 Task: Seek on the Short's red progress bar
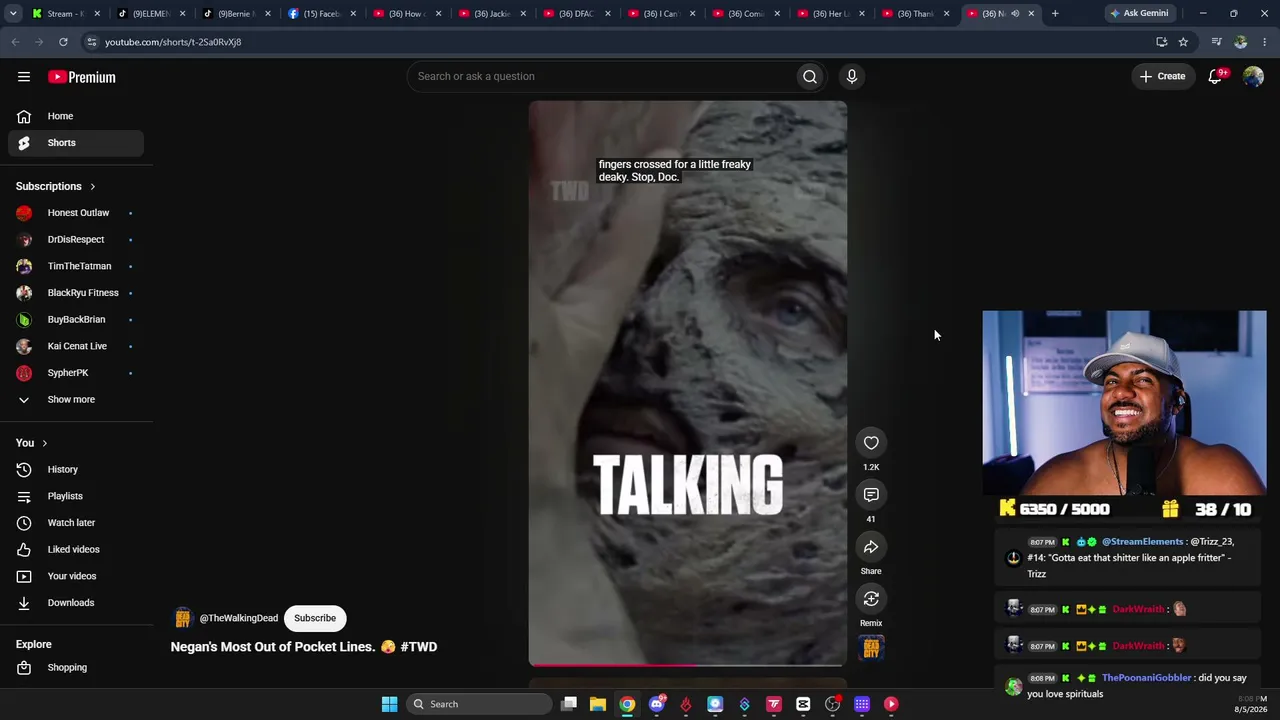688,664
